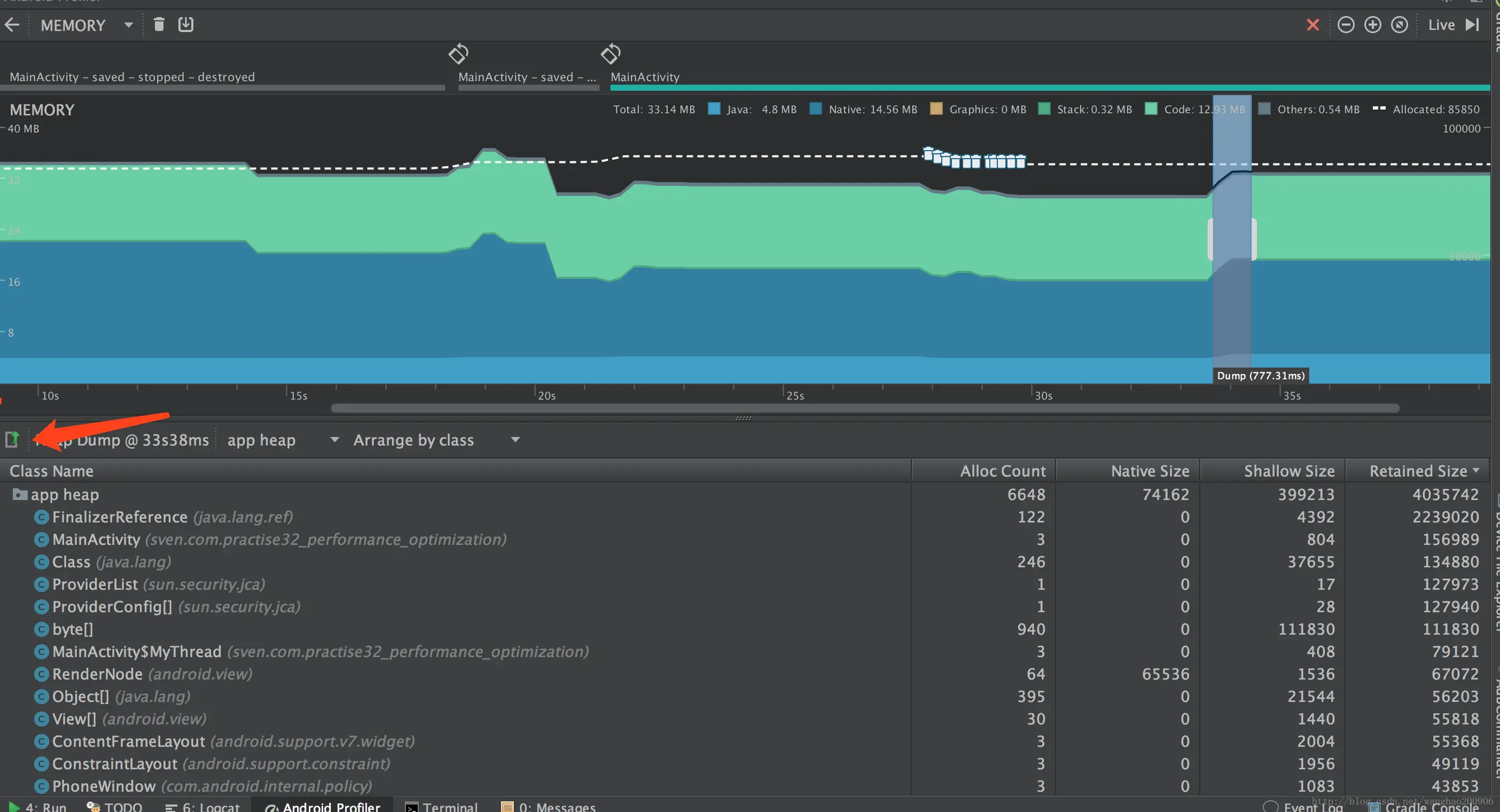Dump Java heap using download icon

click(186, 25)
